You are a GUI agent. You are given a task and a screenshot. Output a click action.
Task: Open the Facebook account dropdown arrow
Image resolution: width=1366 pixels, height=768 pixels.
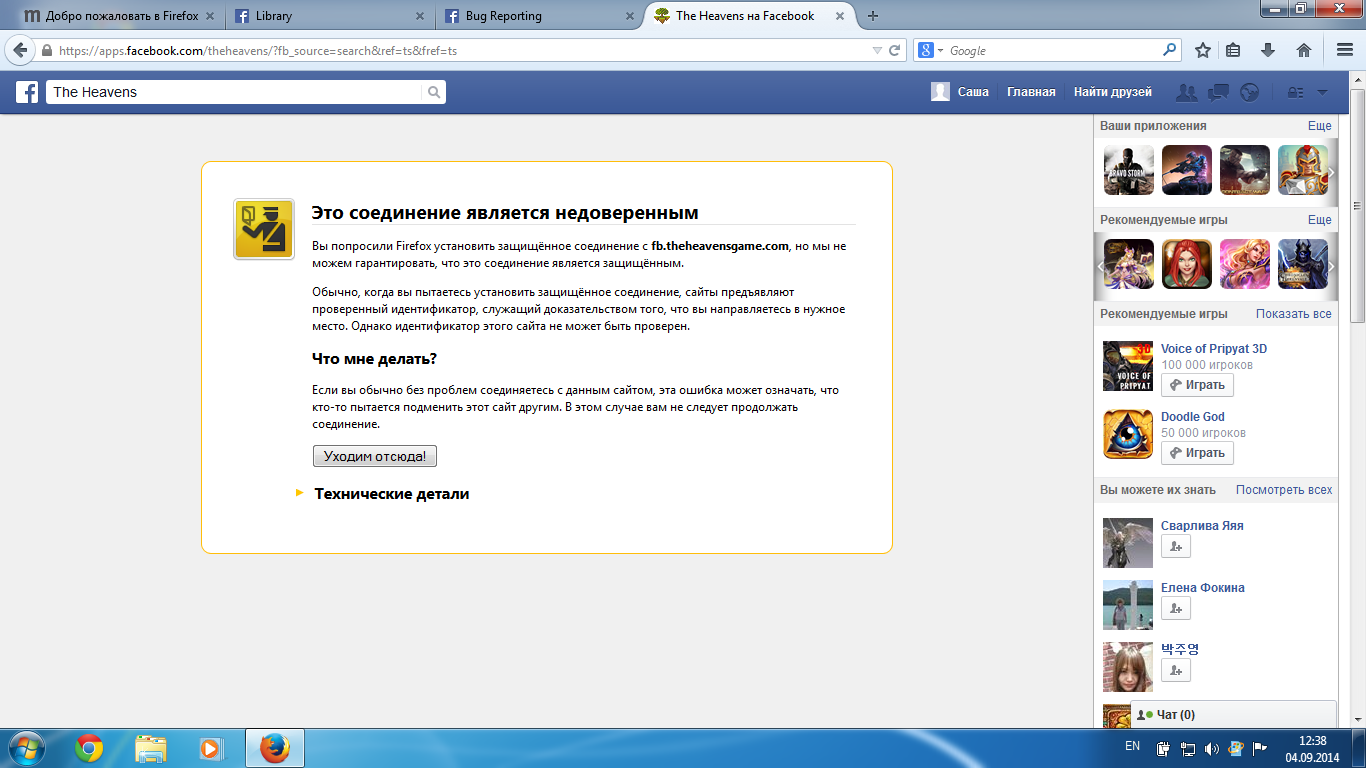(x=1323, y=92)
